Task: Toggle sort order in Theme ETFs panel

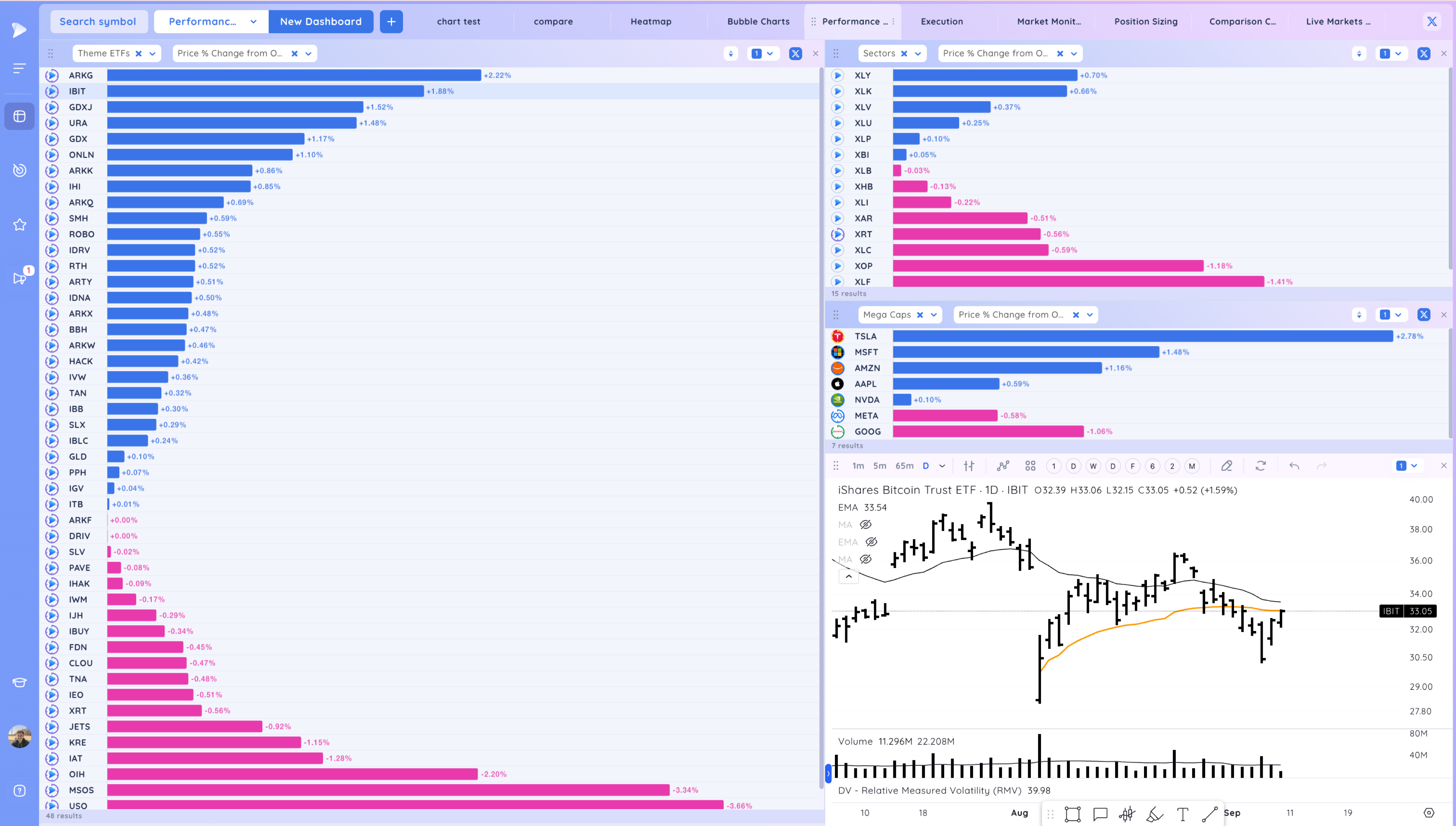Action: [730, 53]
